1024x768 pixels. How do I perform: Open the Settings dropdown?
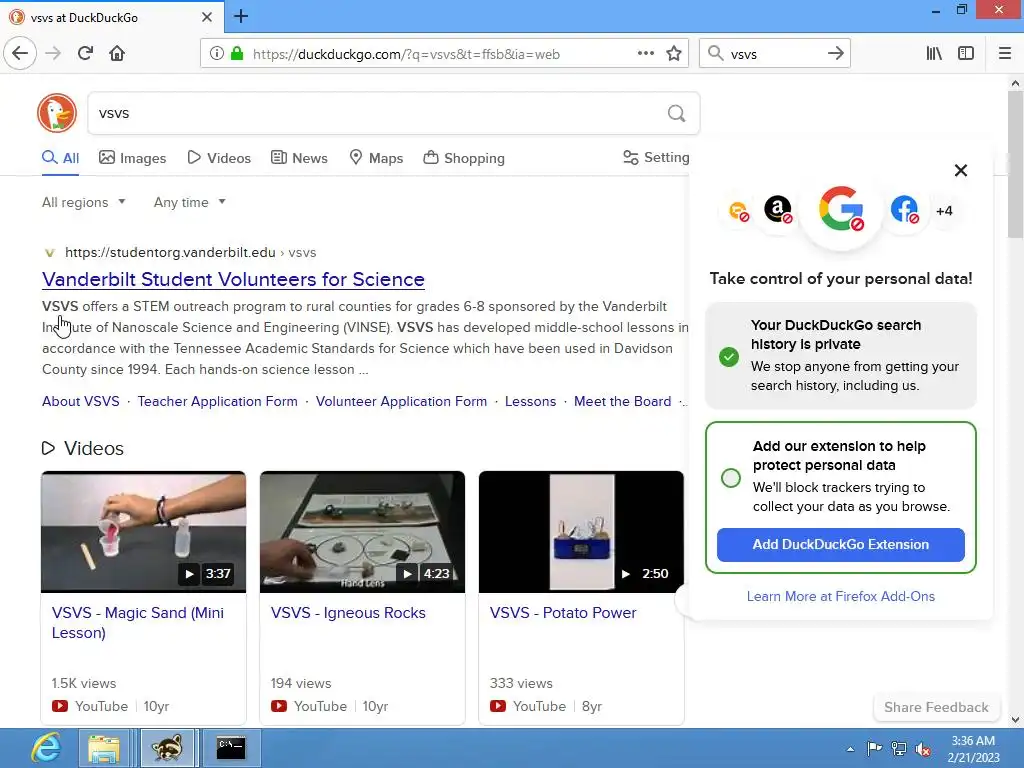[x=656, y=157]
